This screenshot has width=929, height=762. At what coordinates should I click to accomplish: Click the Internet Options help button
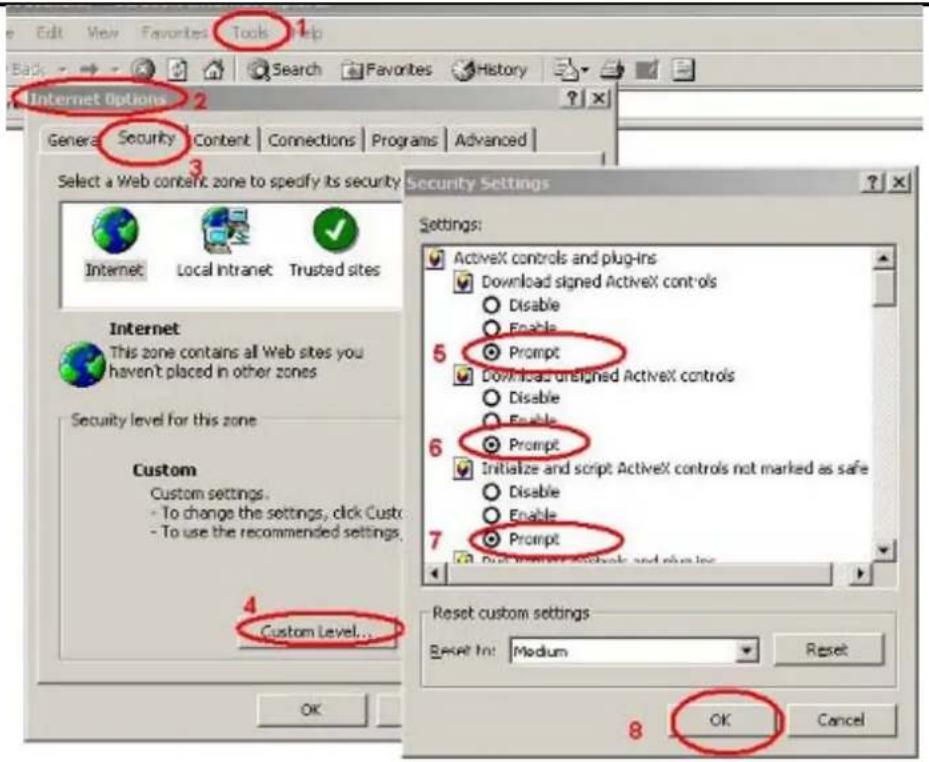[572, 98]
